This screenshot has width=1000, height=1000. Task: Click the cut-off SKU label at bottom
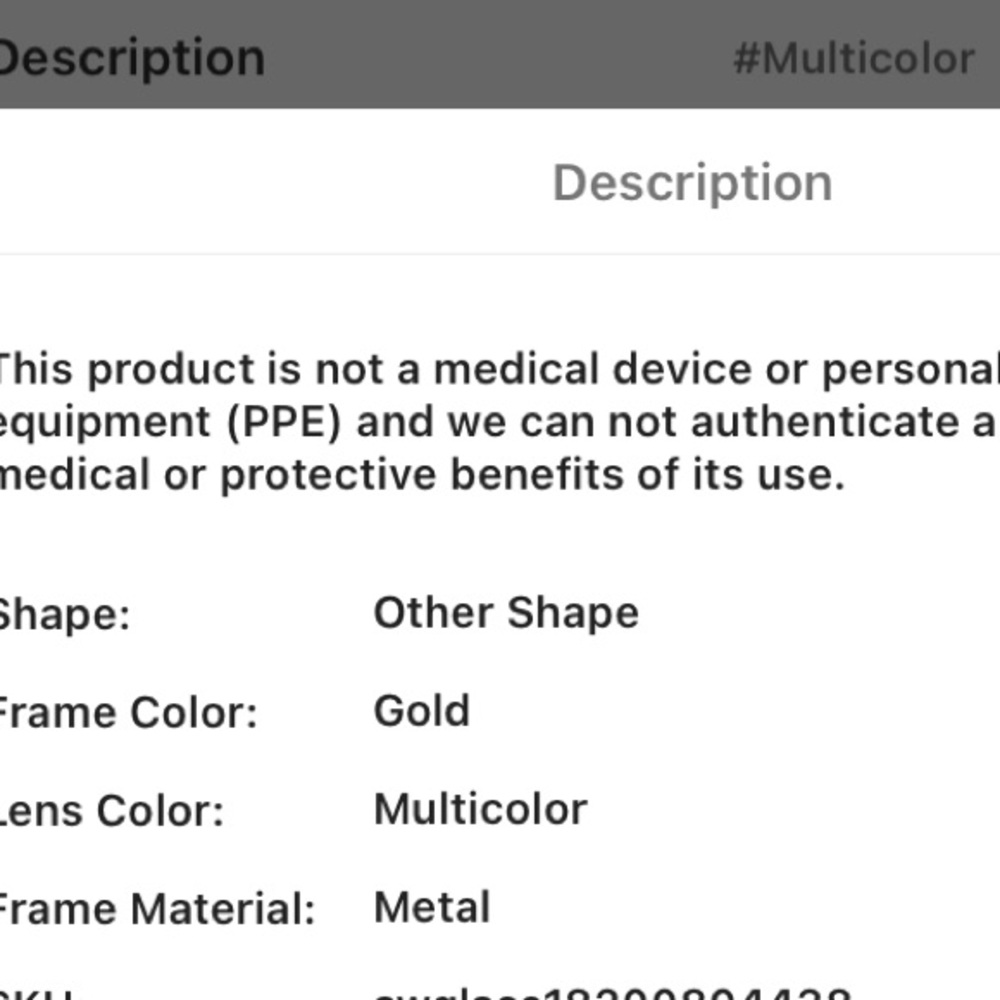click(36, 994)
